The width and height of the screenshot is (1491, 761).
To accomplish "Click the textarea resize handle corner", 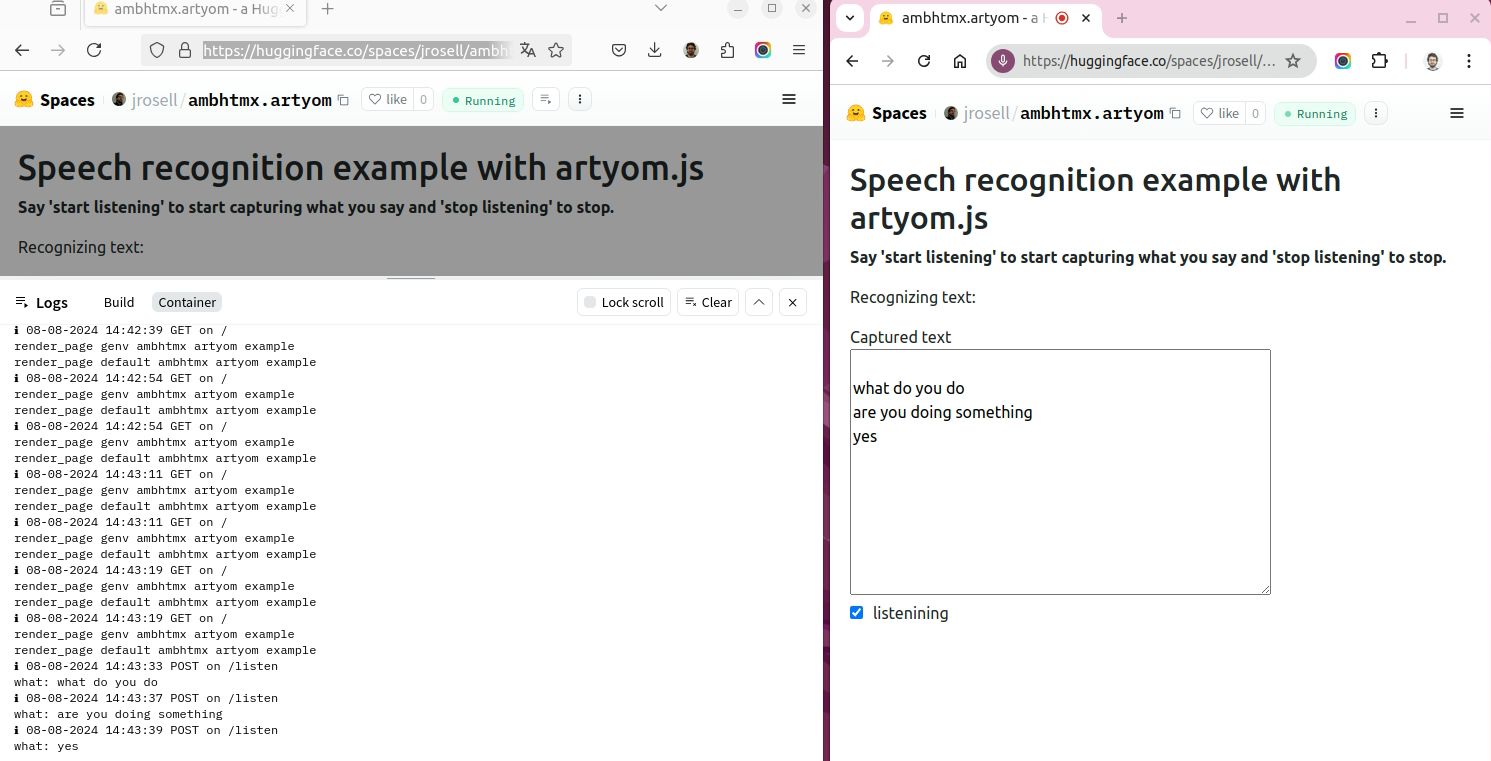I will [1265, 589].
